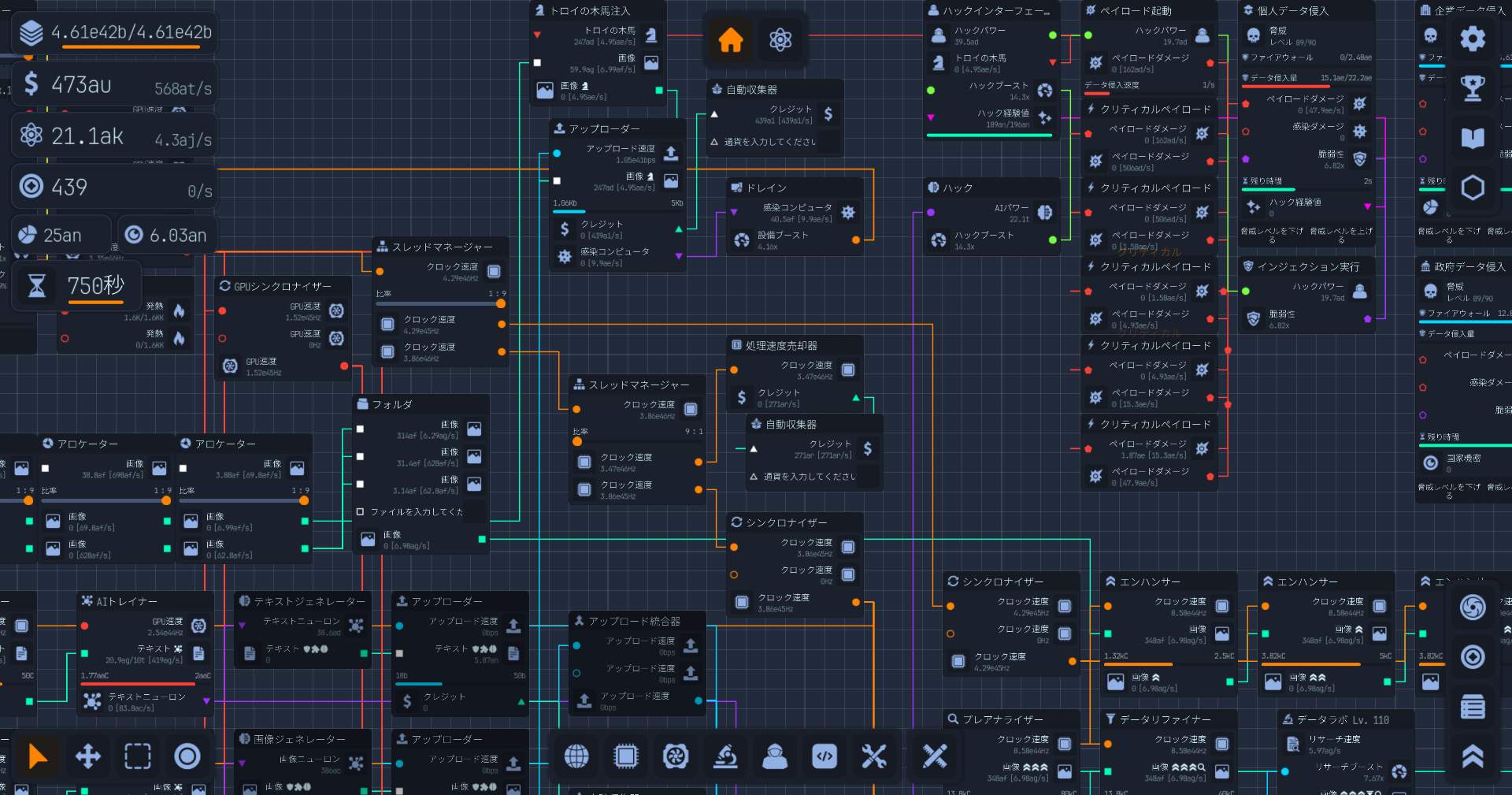Open the settings gear in right sidebar

1472,39
